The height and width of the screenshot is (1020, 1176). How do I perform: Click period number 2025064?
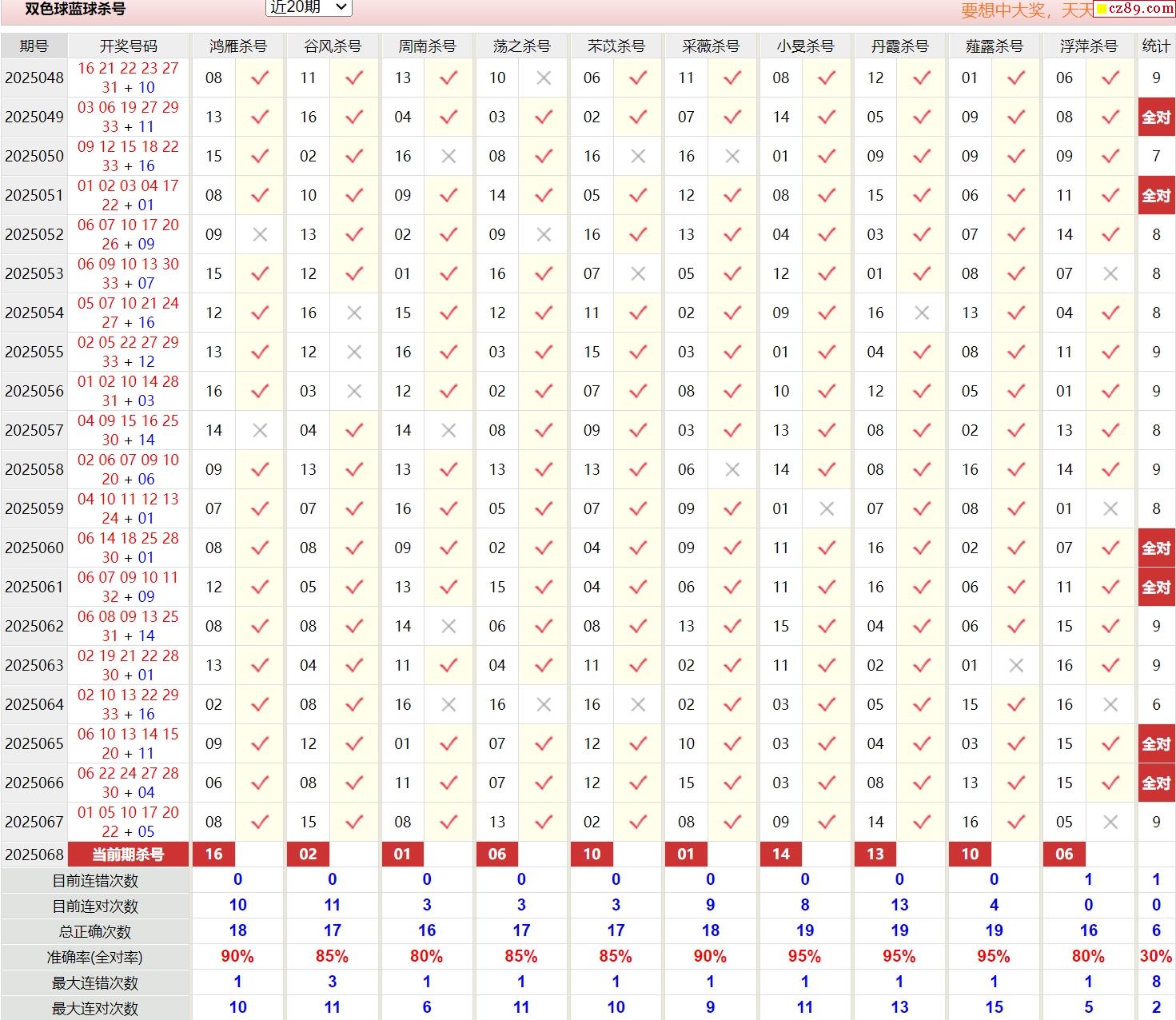tap(34, 704)
